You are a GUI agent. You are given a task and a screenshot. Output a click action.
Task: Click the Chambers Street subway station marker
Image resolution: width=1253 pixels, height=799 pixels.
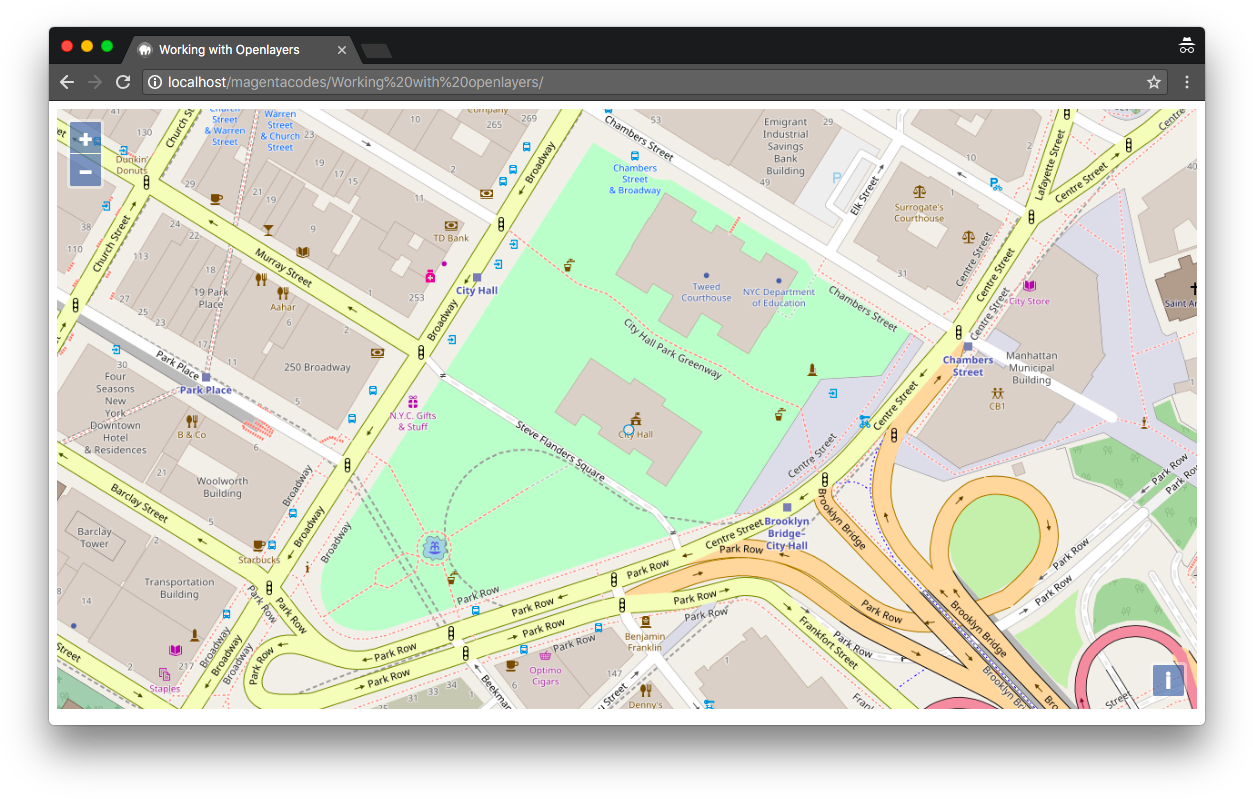pyautogui.click(x=968, y=347)
